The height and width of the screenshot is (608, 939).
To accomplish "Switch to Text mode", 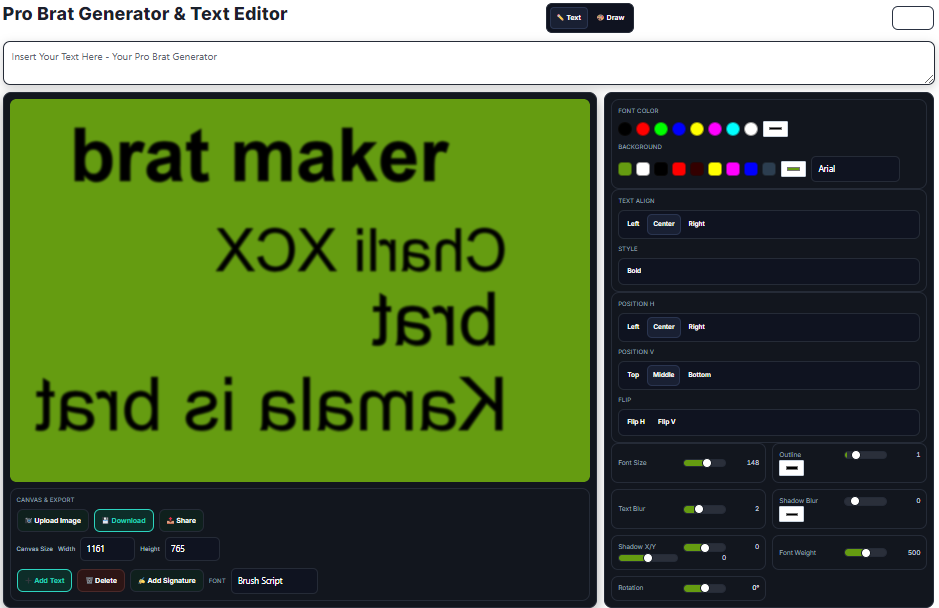I will coord(569,18).
